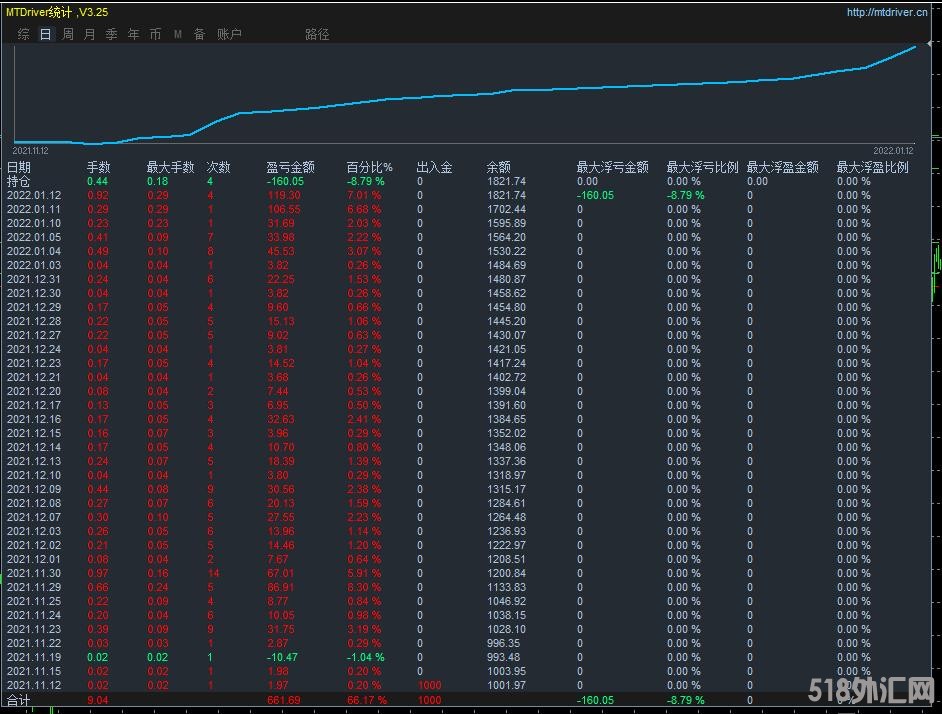Click the balance value 1595.89
Screen dimensions: 942x714
tap(506, 223)
